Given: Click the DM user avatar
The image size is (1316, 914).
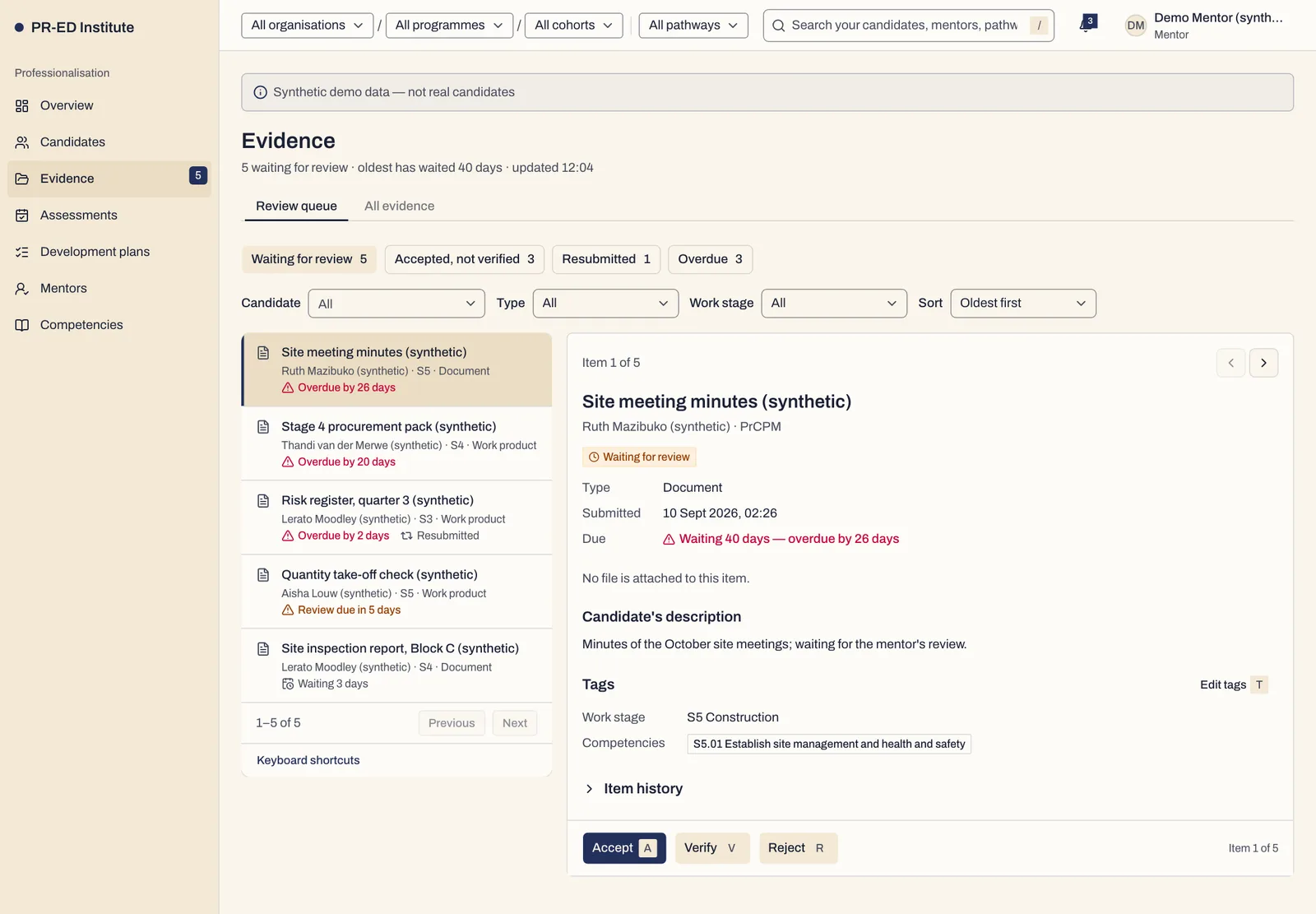Looking at the screenshot, I should point(1136,26).
